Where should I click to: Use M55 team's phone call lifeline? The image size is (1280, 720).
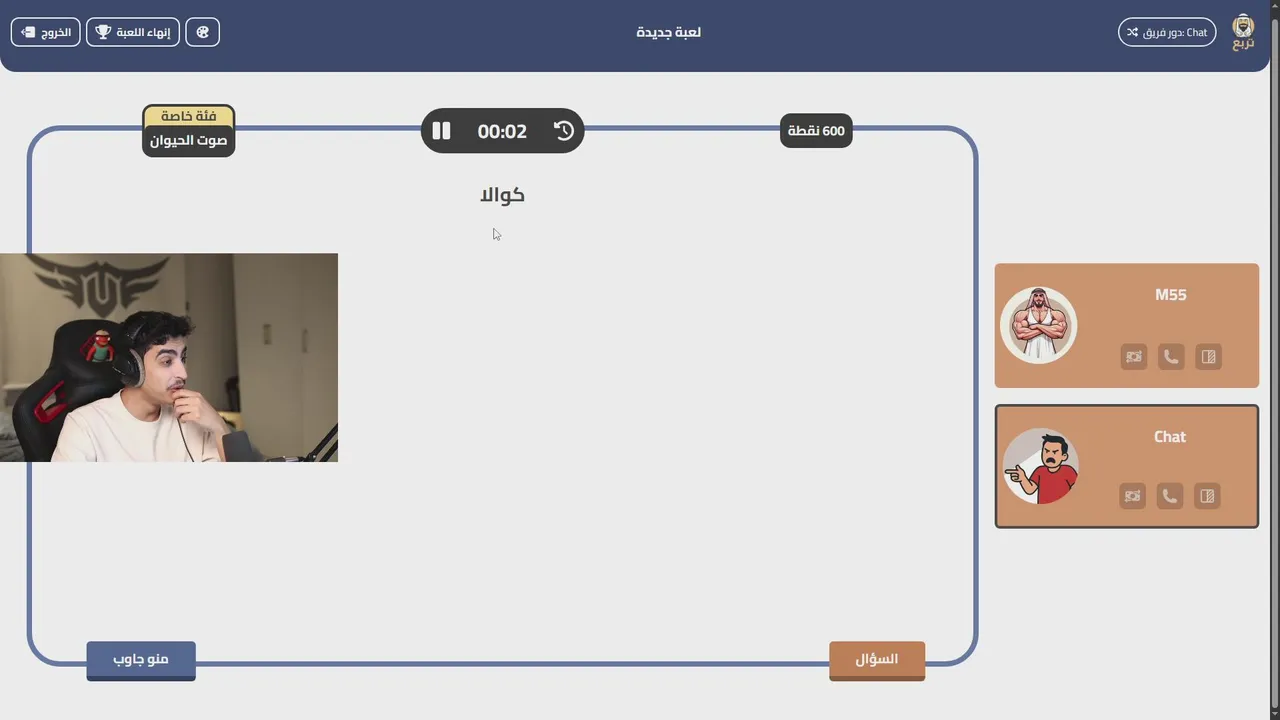click(1171, 356)
